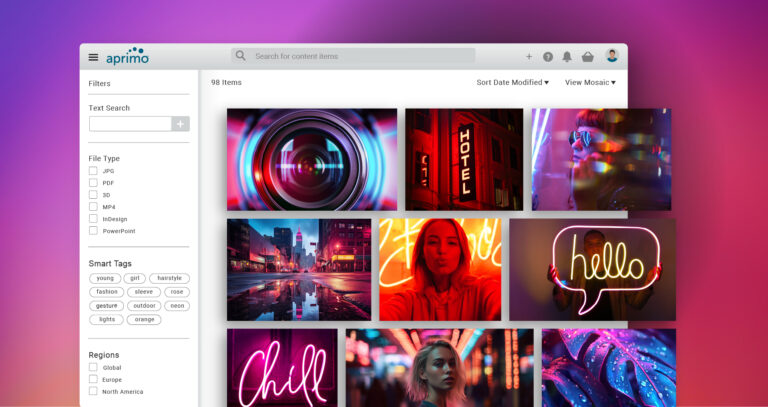This screenshot has width=768, height=407.
Task: Open the Sort Date Modified dropdown
Action: pos(512,82)
